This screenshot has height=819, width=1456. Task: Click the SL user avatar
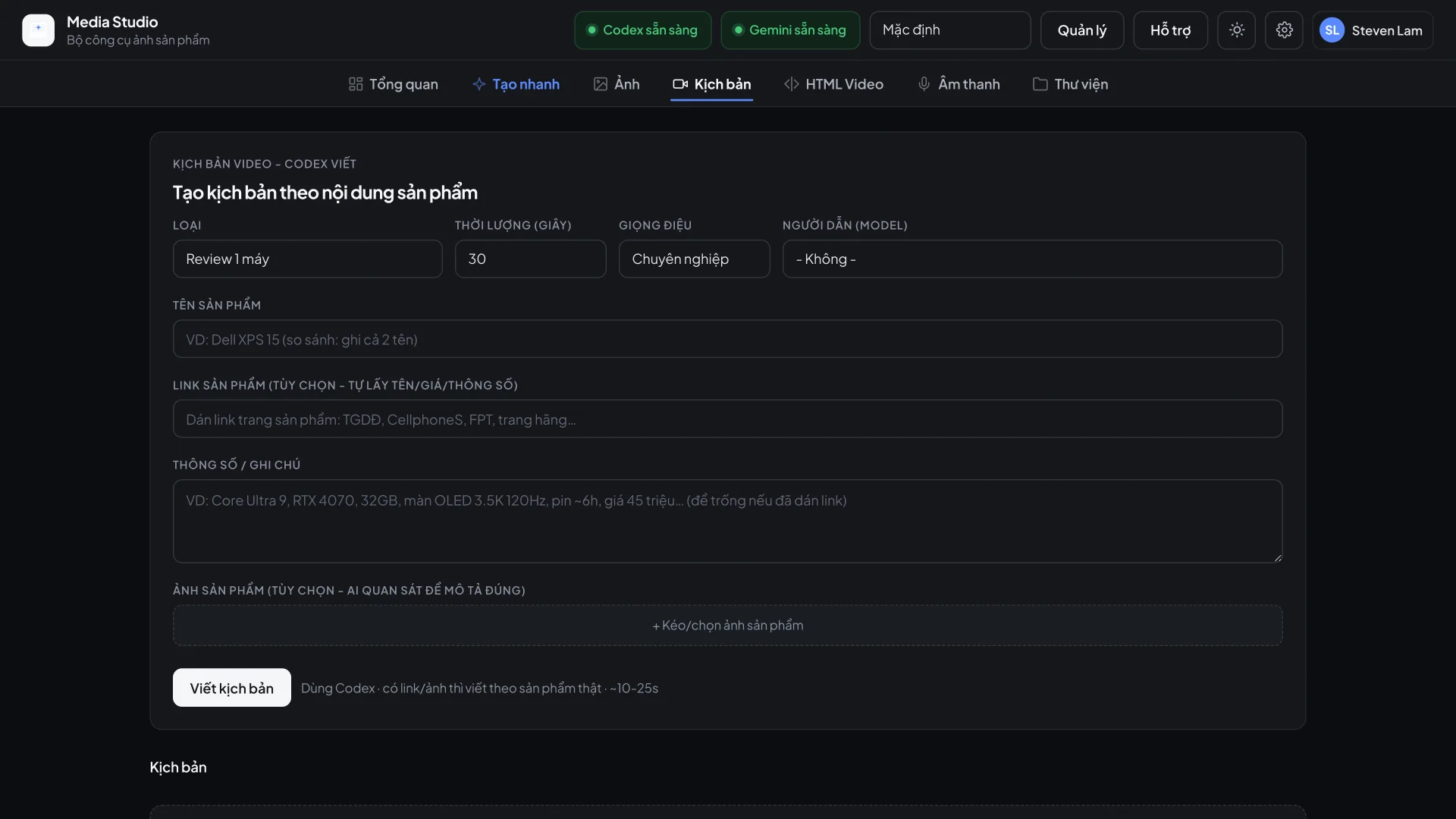[1332, 30]
